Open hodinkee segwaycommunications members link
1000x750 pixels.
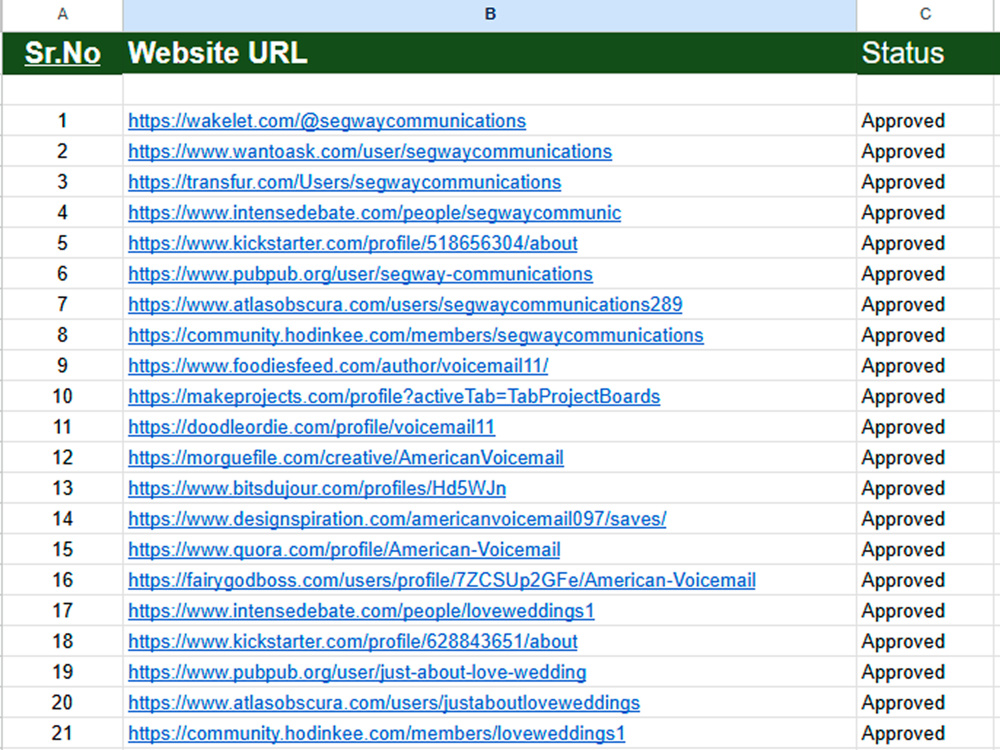coord(416,335)
